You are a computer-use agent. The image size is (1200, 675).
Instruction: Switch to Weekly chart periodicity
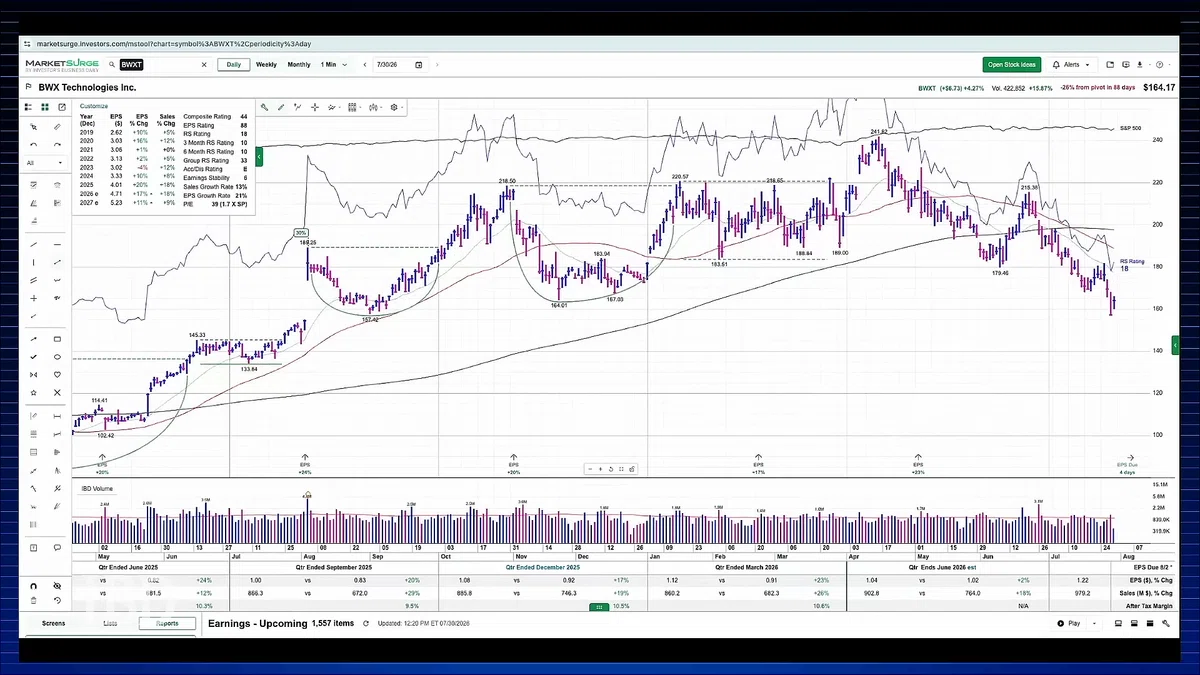(x=266, y=64)
